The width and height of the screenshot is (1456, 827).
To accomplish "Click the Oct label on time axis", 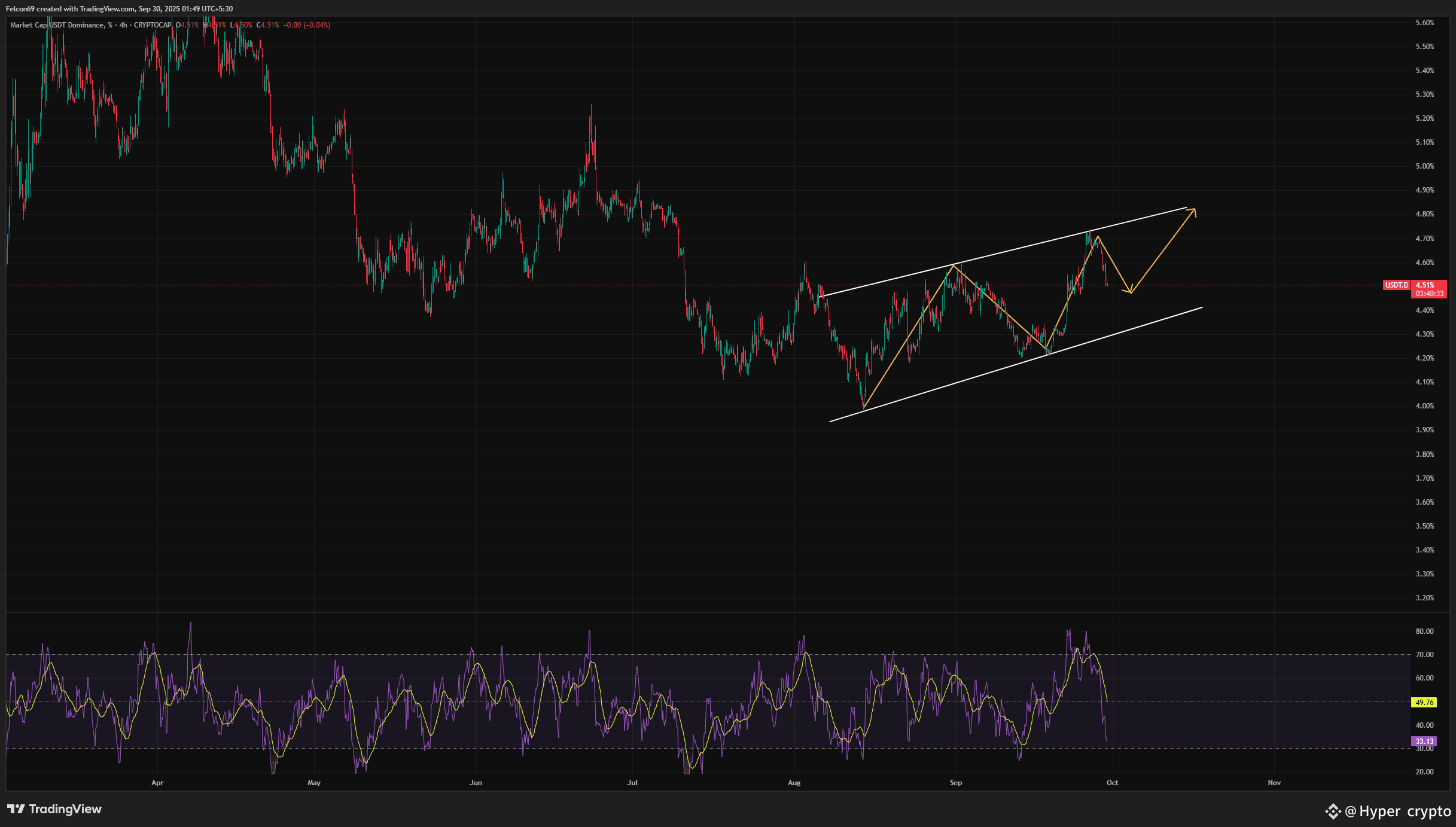I will point(1112,783).
